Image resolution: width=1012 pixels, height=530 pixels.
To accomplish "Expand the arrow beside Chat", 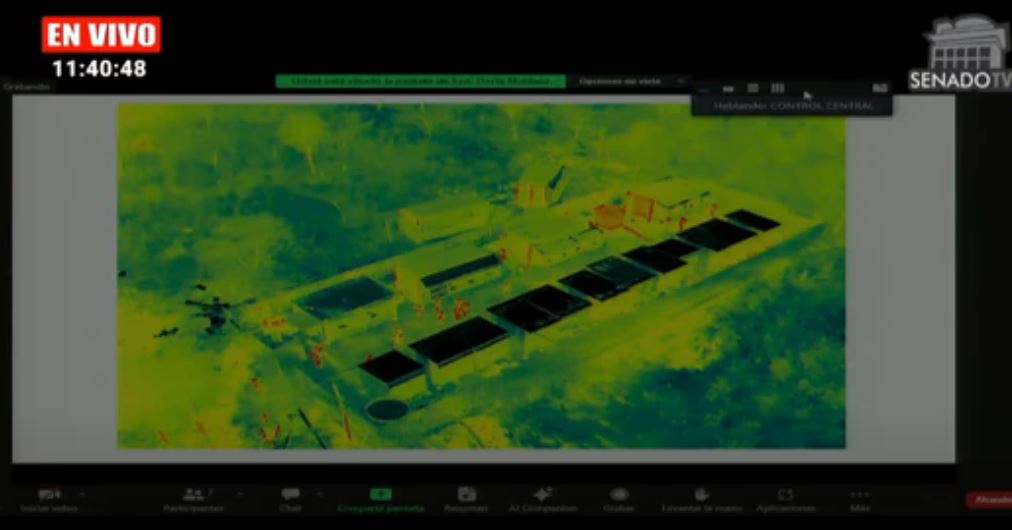I will pos(319,495).
